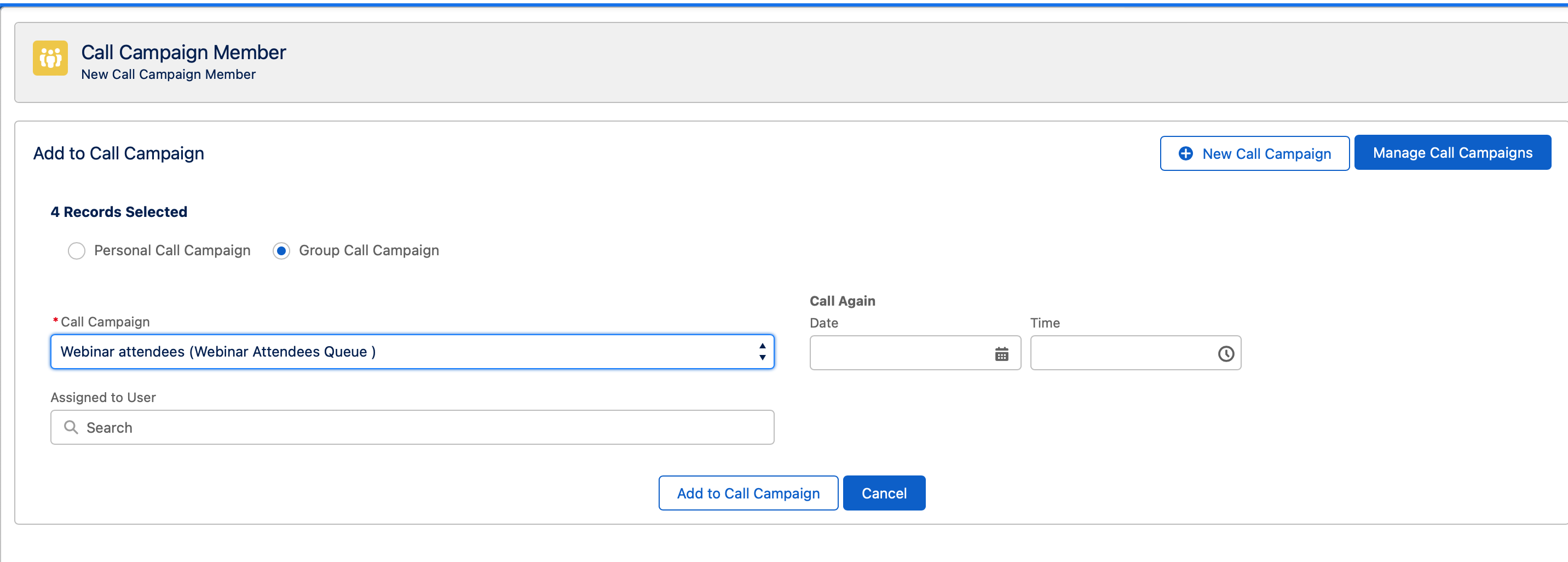This screenshot has width=1568, height=562.
Task: Click the New Call Campaign button
Action: pyautogui.click(x=1254, y=153)
